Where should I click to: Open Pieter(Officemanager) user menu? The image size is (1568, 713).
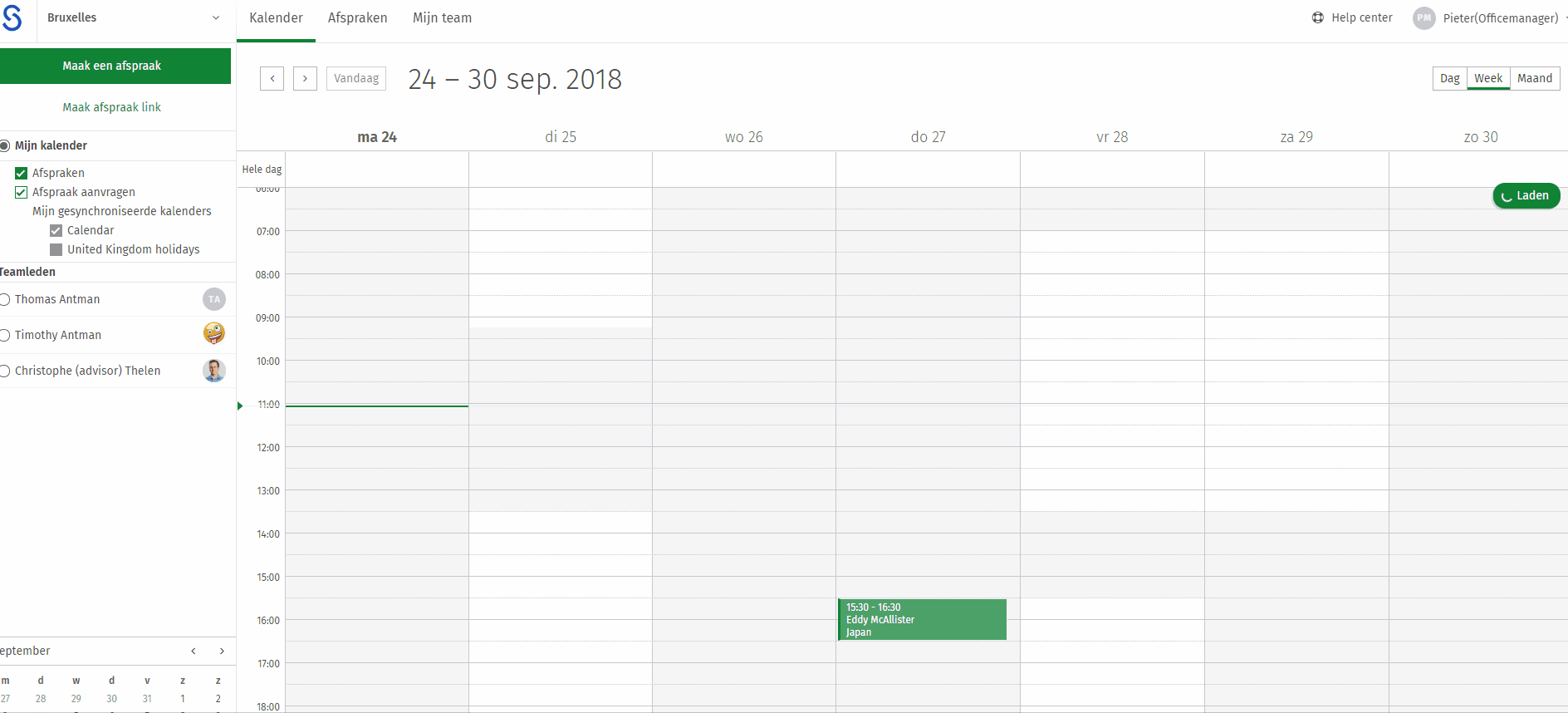1501,18
